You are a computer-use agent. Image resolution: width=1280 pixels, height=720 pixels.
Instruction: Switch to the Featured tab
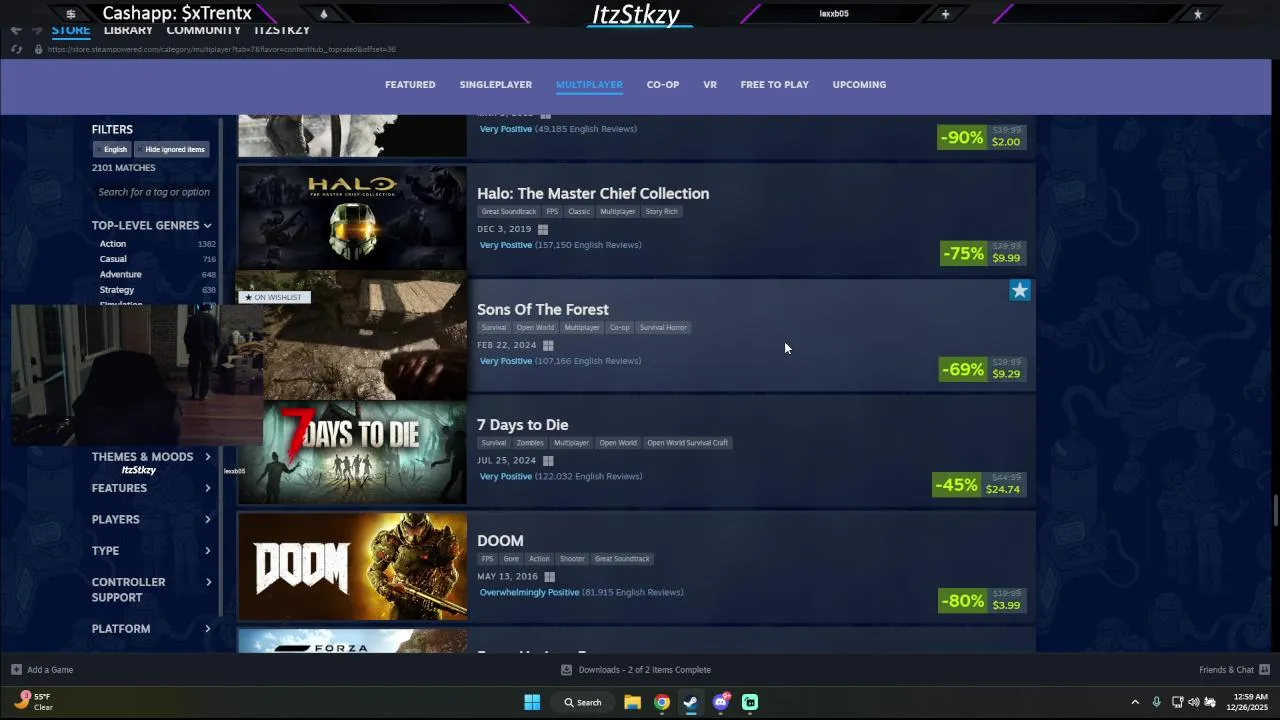click(x=410, y=85)
